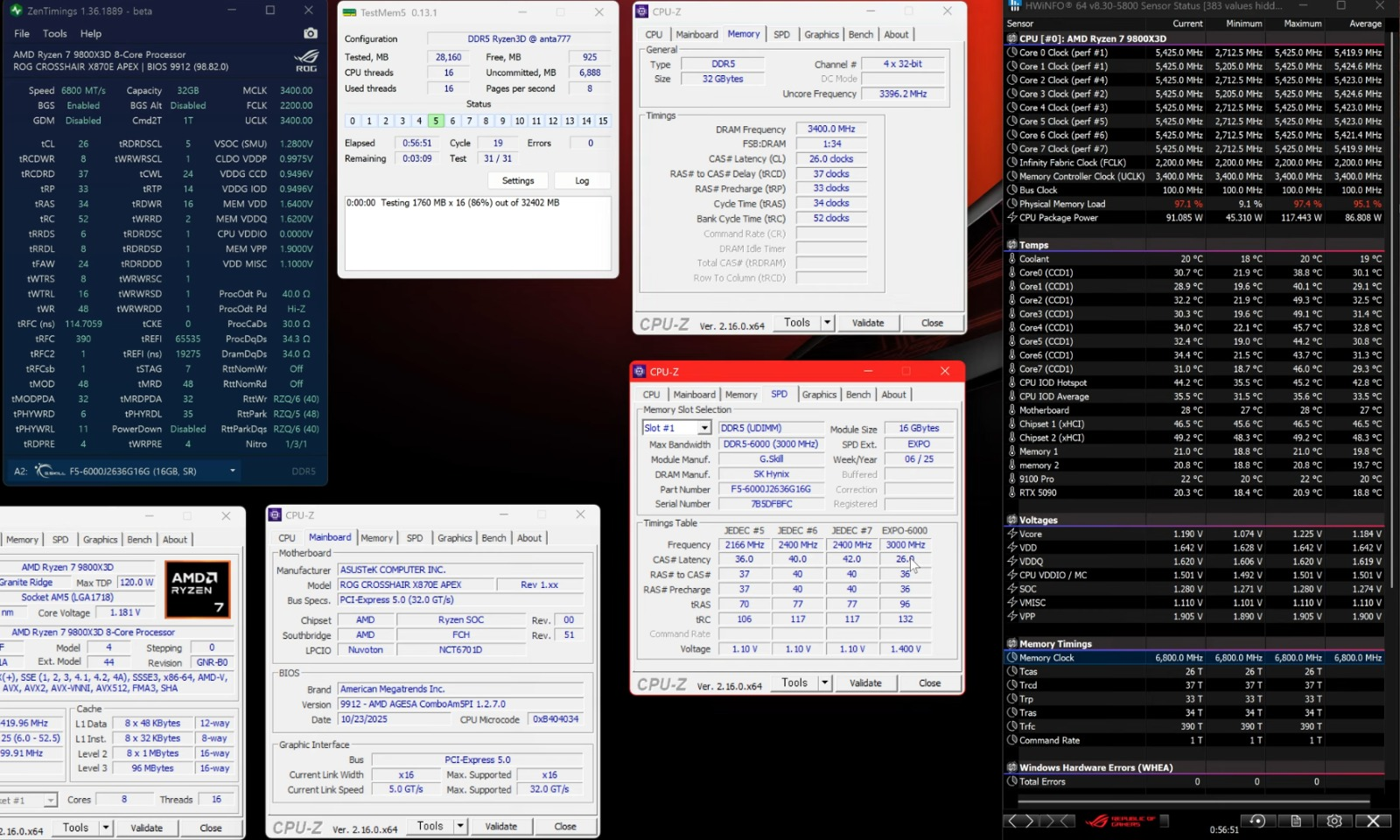Click the thermometer icon beside Coolant
The height and width of the screenshot is (840, 1400).
click(1012, 259)
